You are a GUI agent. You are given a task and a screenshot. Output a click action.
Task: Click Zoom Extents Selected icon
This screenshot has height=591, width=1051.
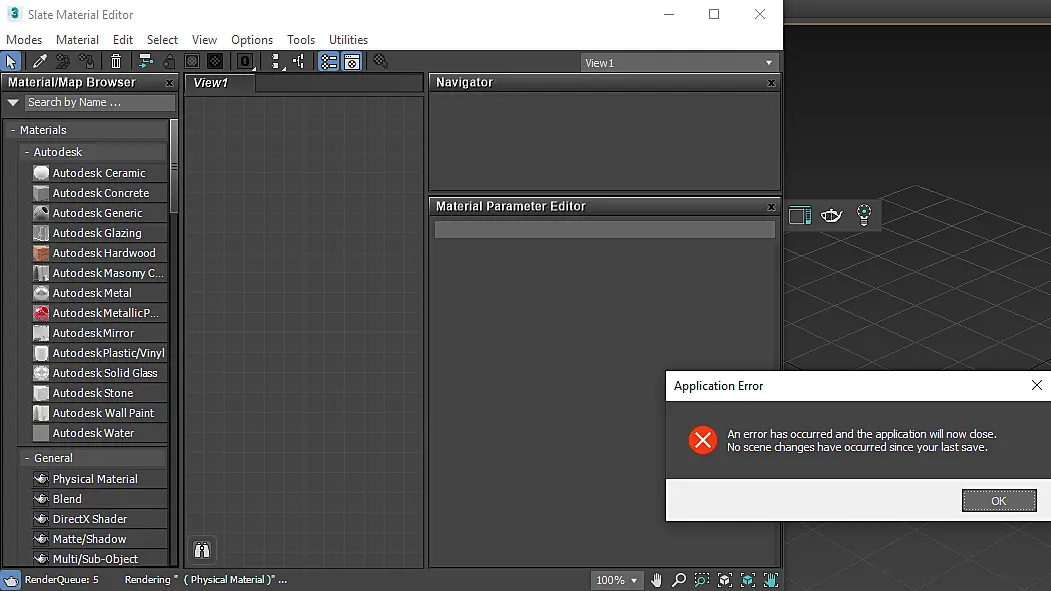point(748,580)
